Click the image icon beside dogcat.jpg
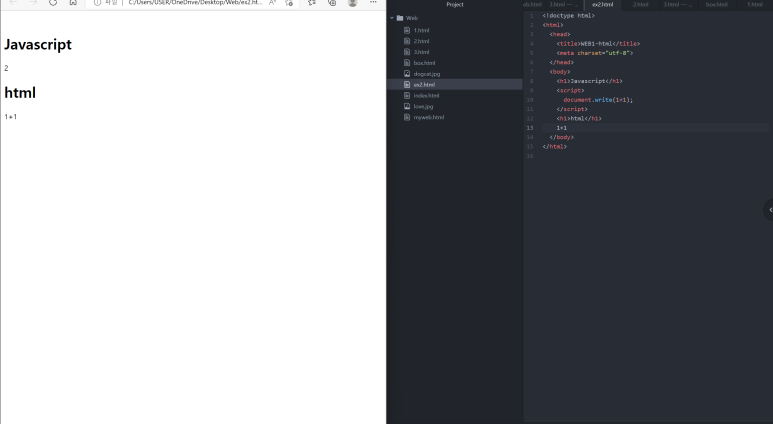773x424 pixels. (x=407, y=74)
